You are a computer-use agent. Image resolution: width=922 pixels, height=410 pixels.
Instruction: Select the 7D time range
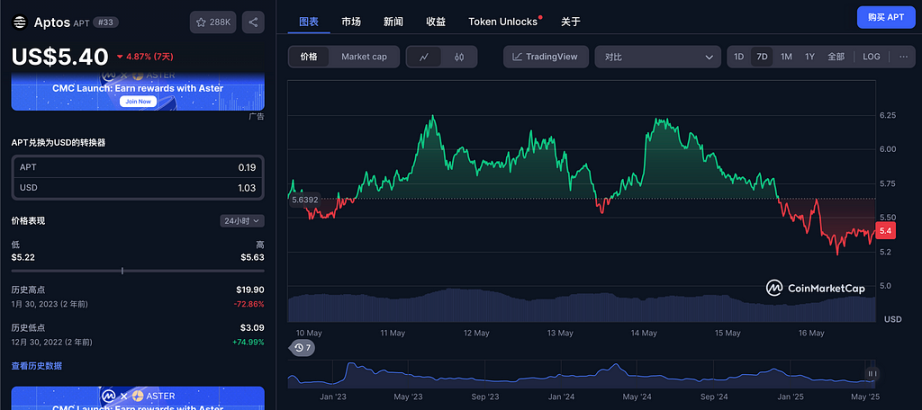click(x=762, y=57)
